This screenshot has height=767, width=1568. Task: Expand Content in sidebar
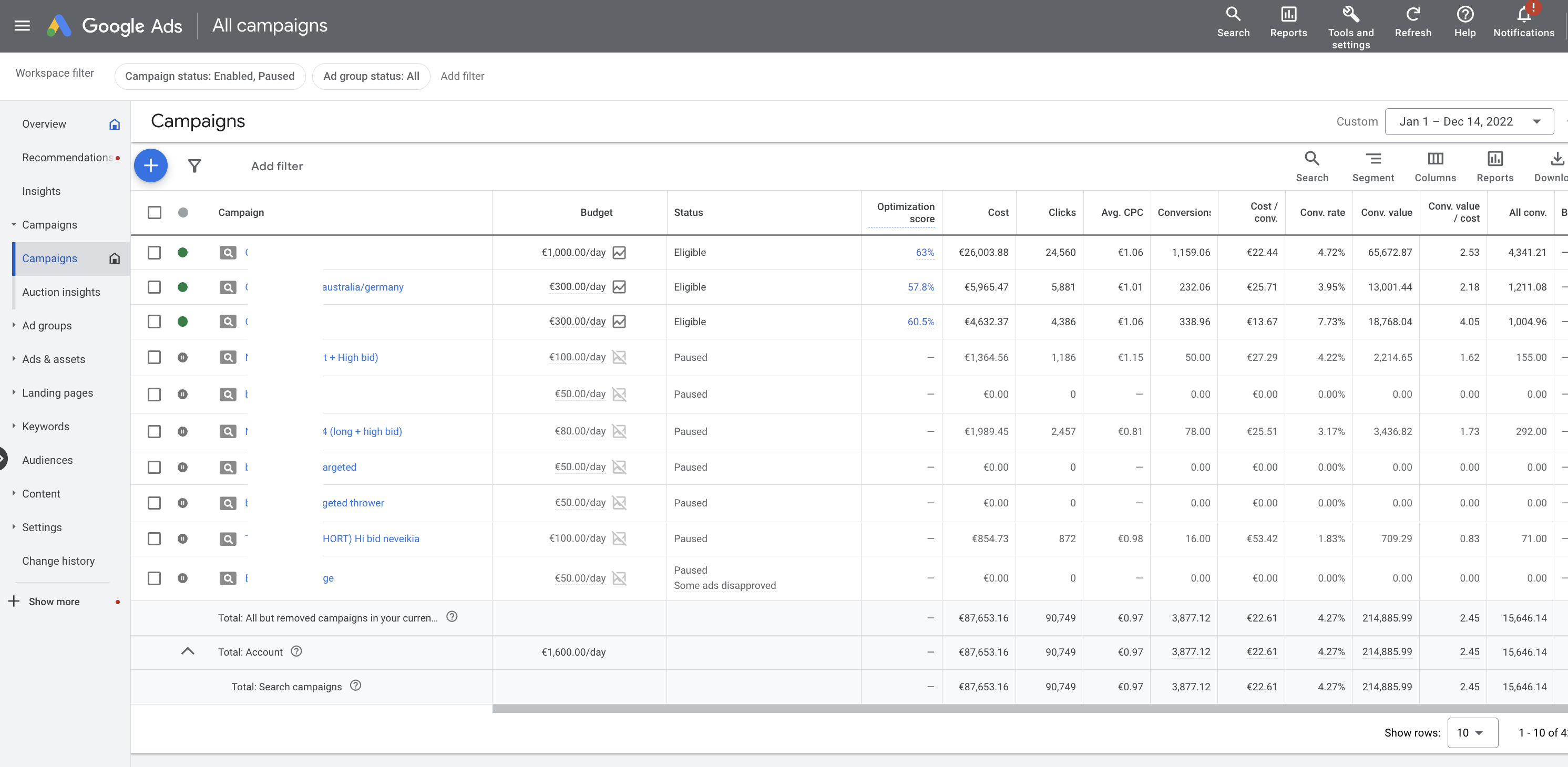point(13,493)
